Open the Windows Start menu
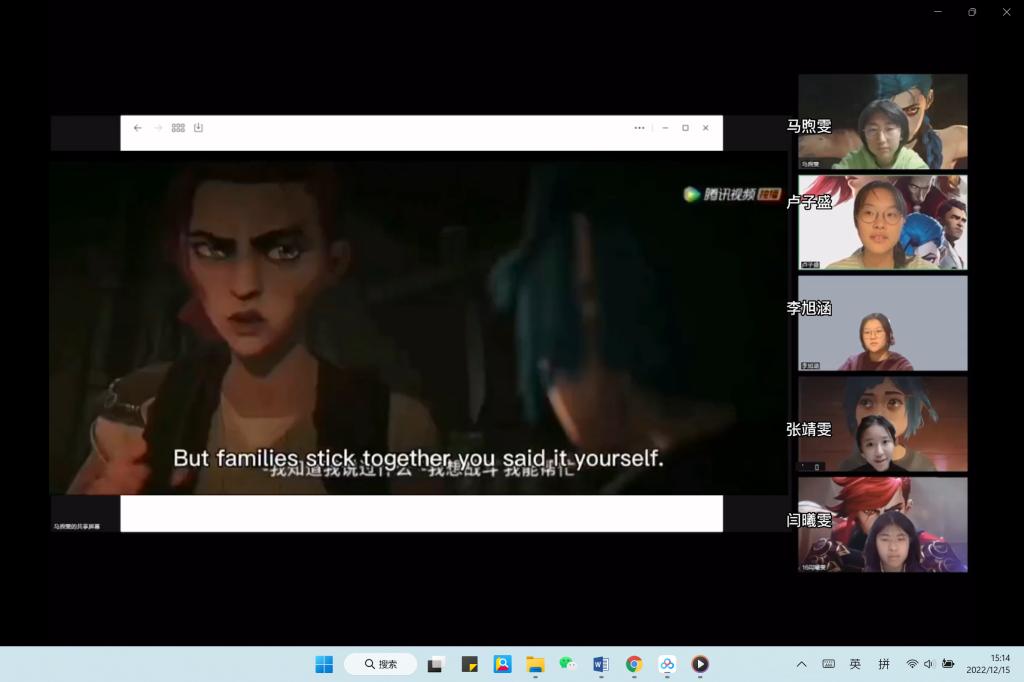 (324, 664)
